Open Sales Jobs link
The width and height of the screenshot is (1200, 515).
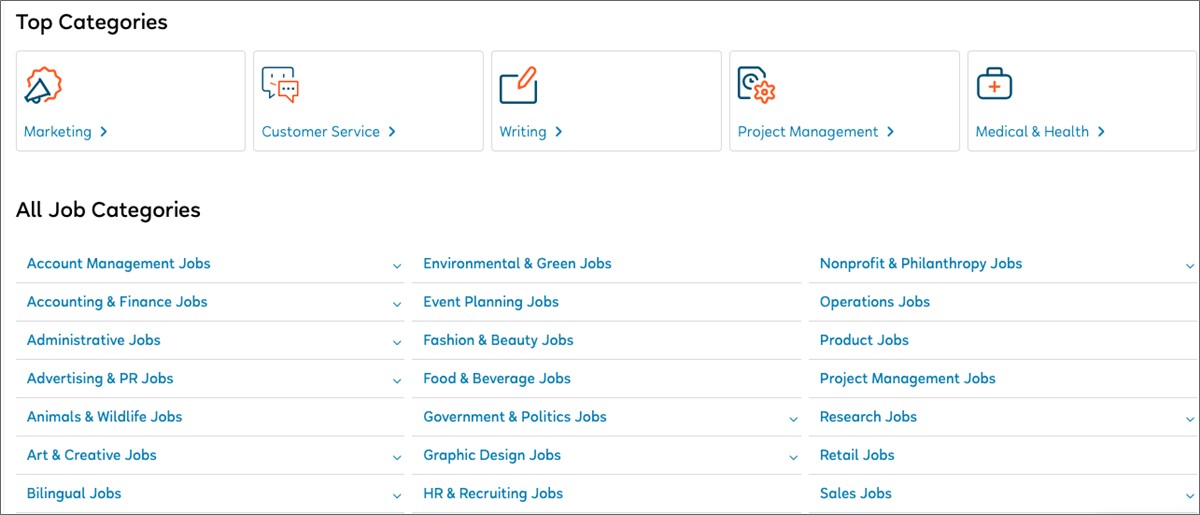[x=856, y=493]
